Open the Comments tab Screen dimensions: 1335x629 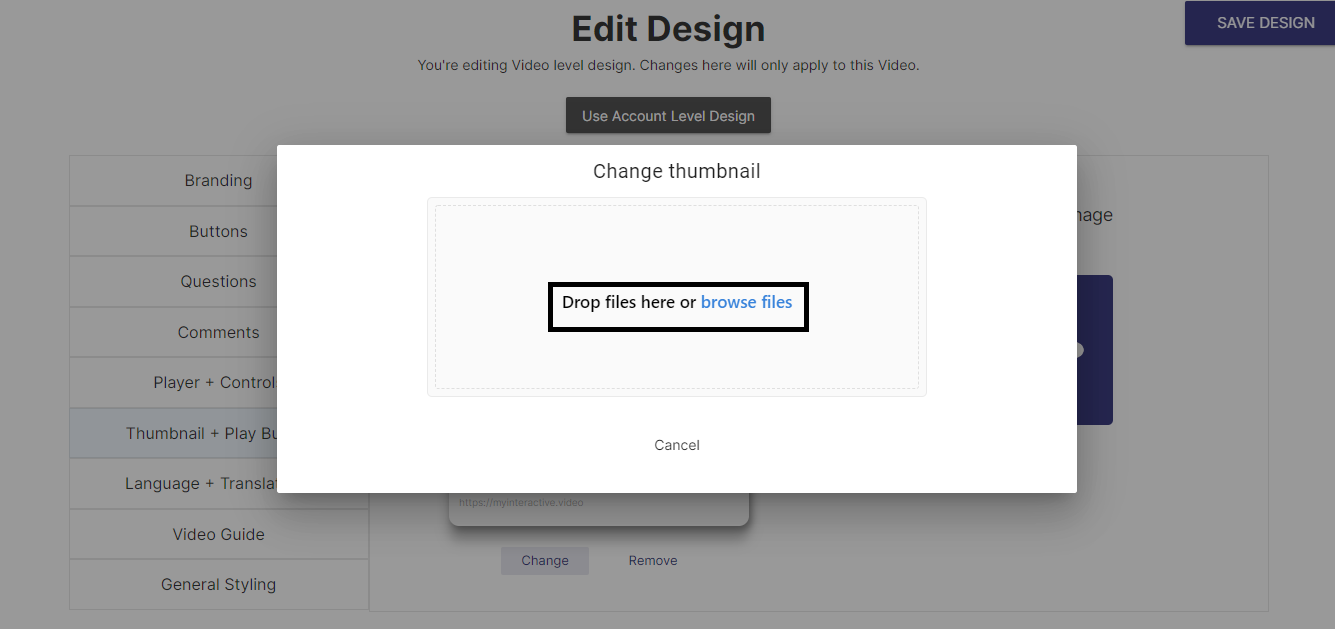pyautogui.click(x=218, y=332)
